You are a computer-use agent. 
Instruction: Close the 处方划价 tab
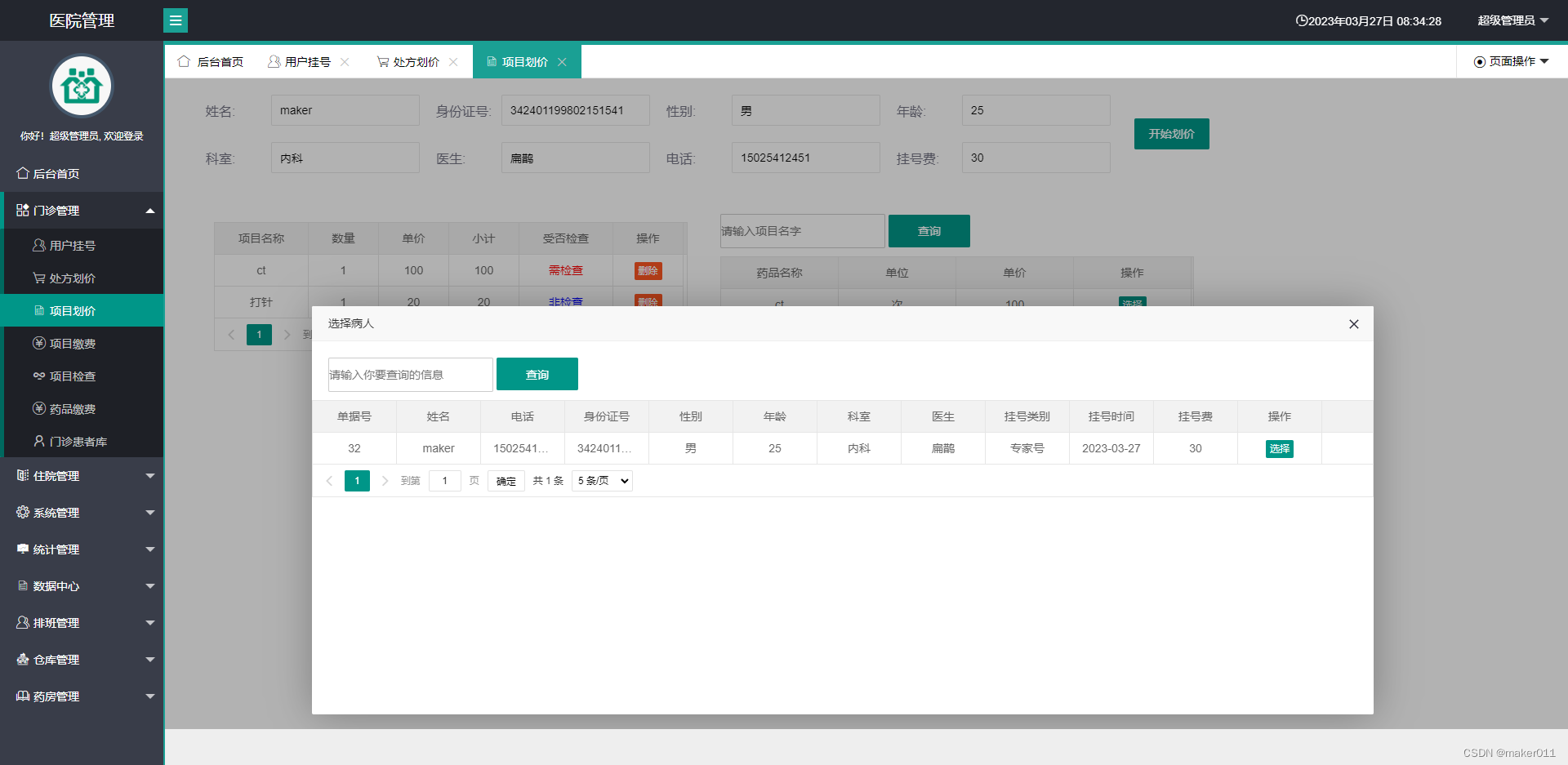pos(453,62)
